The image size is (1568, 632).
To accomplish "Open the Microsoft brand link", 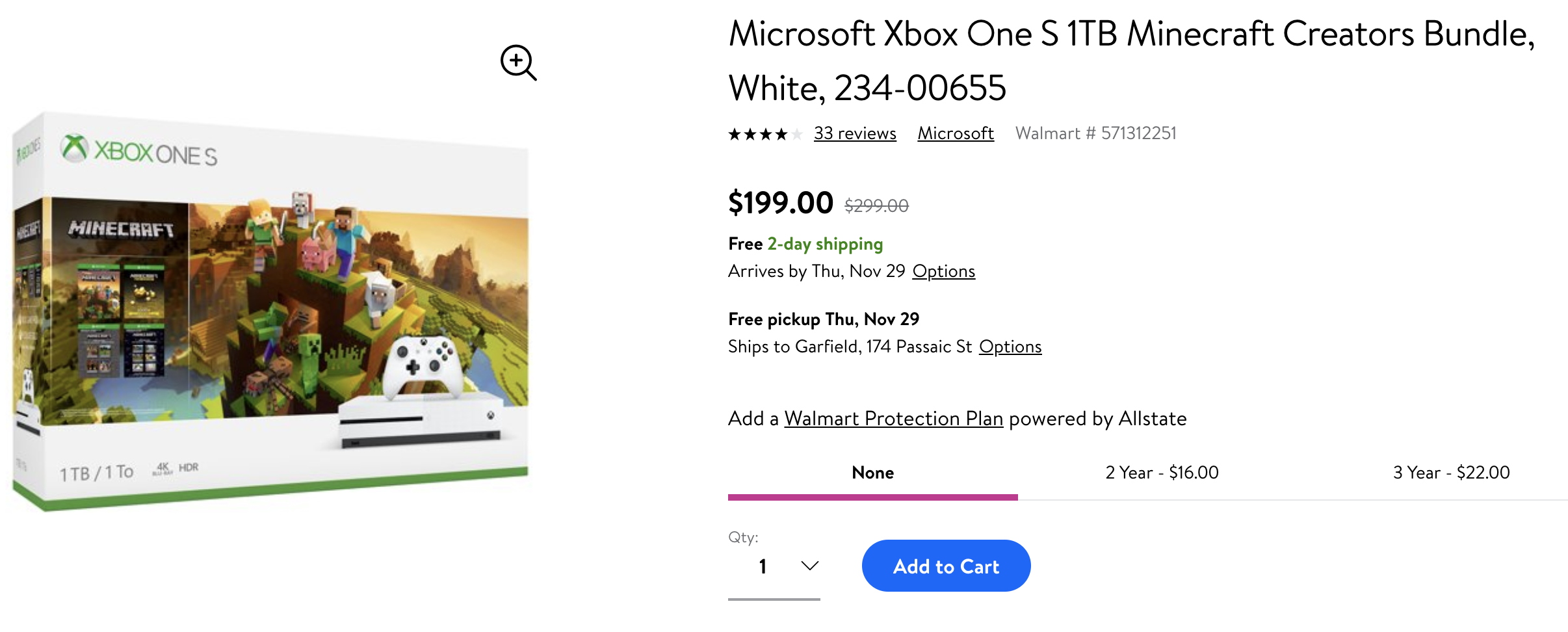I will (x=956, y=133).
